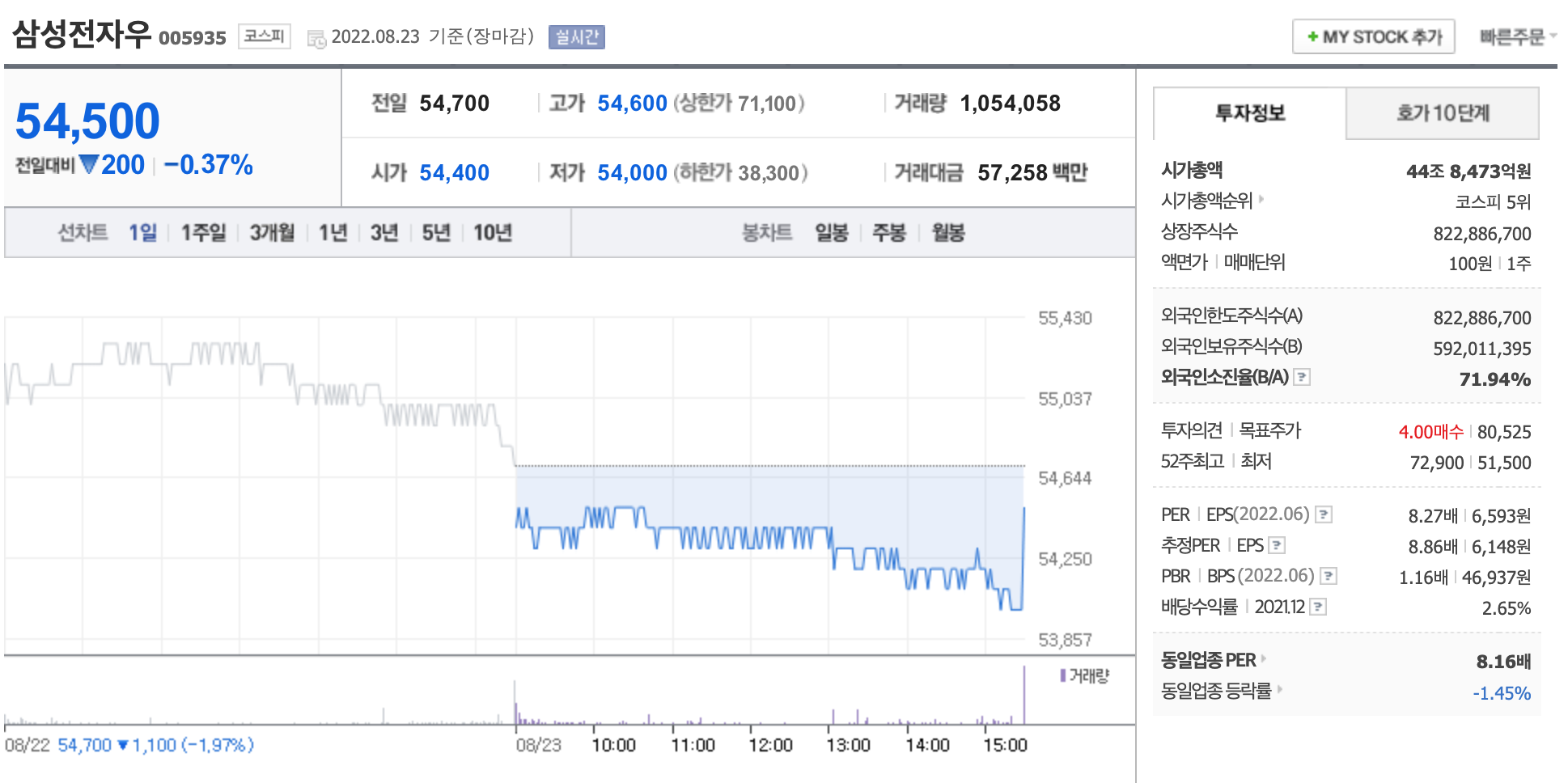
Task: Click the 투자의견 value 4.00매수
Action: (1430, 432)
